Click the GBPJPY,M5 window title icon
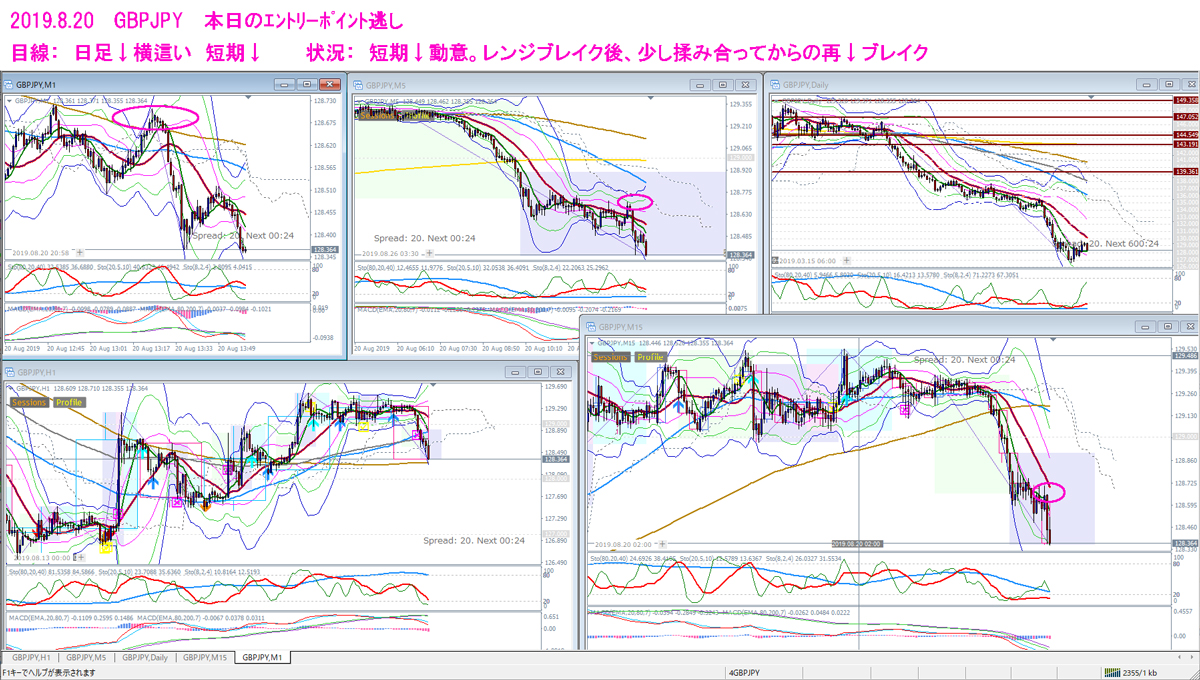Image resolution: width=1200 pixels, height=680 pixels. pos(358,85)
